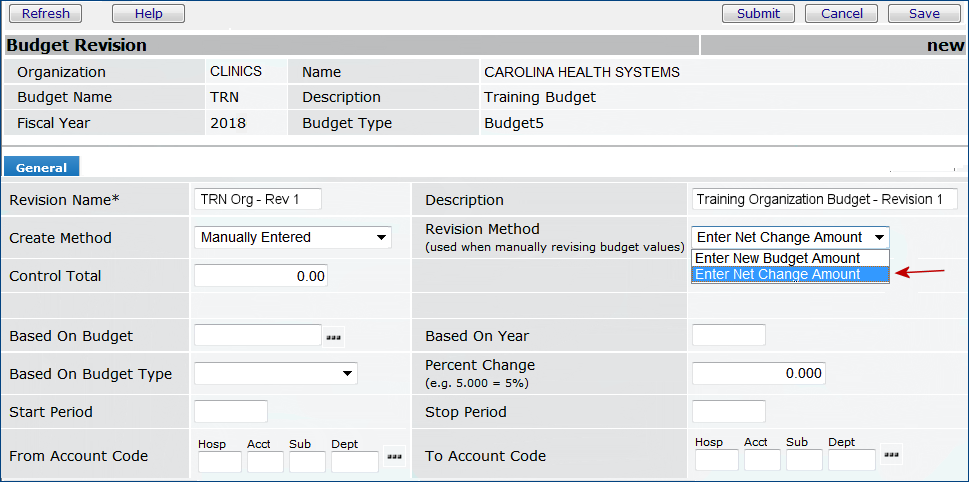This screenshot has height=482, width=969.
Task: Open the From Account Code lookup icon
Action: click(x=394, y=457)
